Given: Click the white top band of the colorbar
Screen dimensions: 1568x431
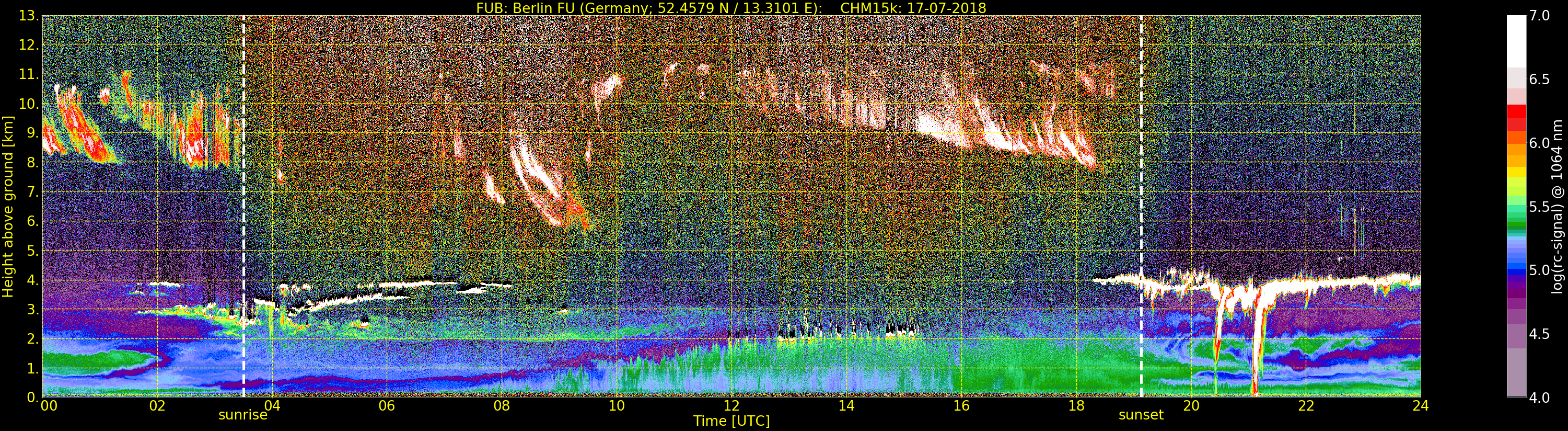Looking at the screenshot, I should click(1516, 41).
